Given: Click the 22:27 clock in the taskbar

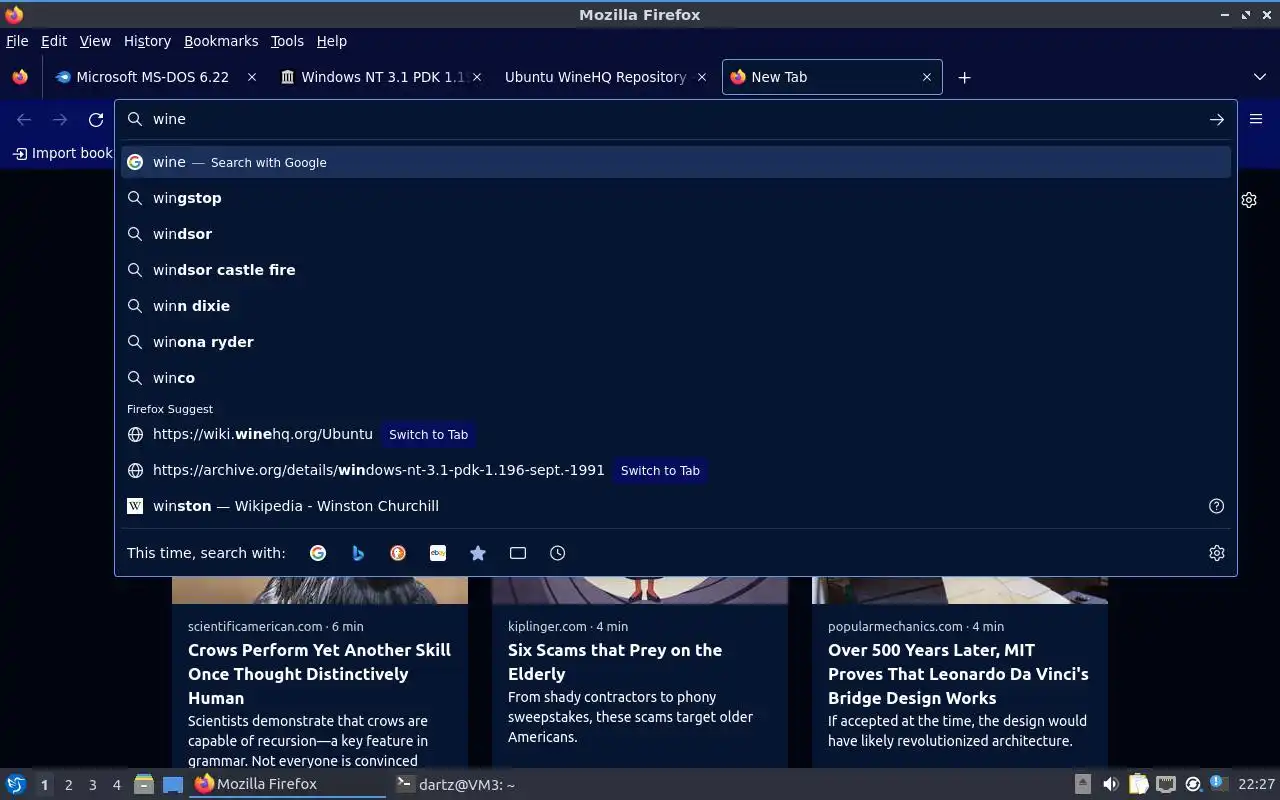Looking at the screenshot, I should coord(1256,784).
